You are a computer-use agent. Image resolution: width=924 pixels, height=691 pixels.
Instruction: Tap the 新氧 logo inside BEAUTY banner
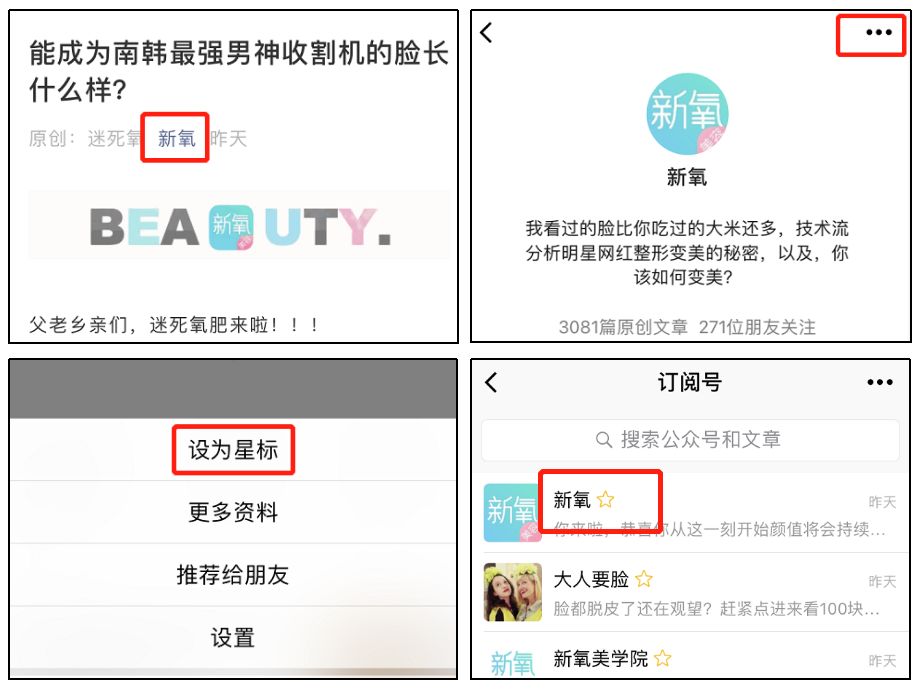pos(231,227)
